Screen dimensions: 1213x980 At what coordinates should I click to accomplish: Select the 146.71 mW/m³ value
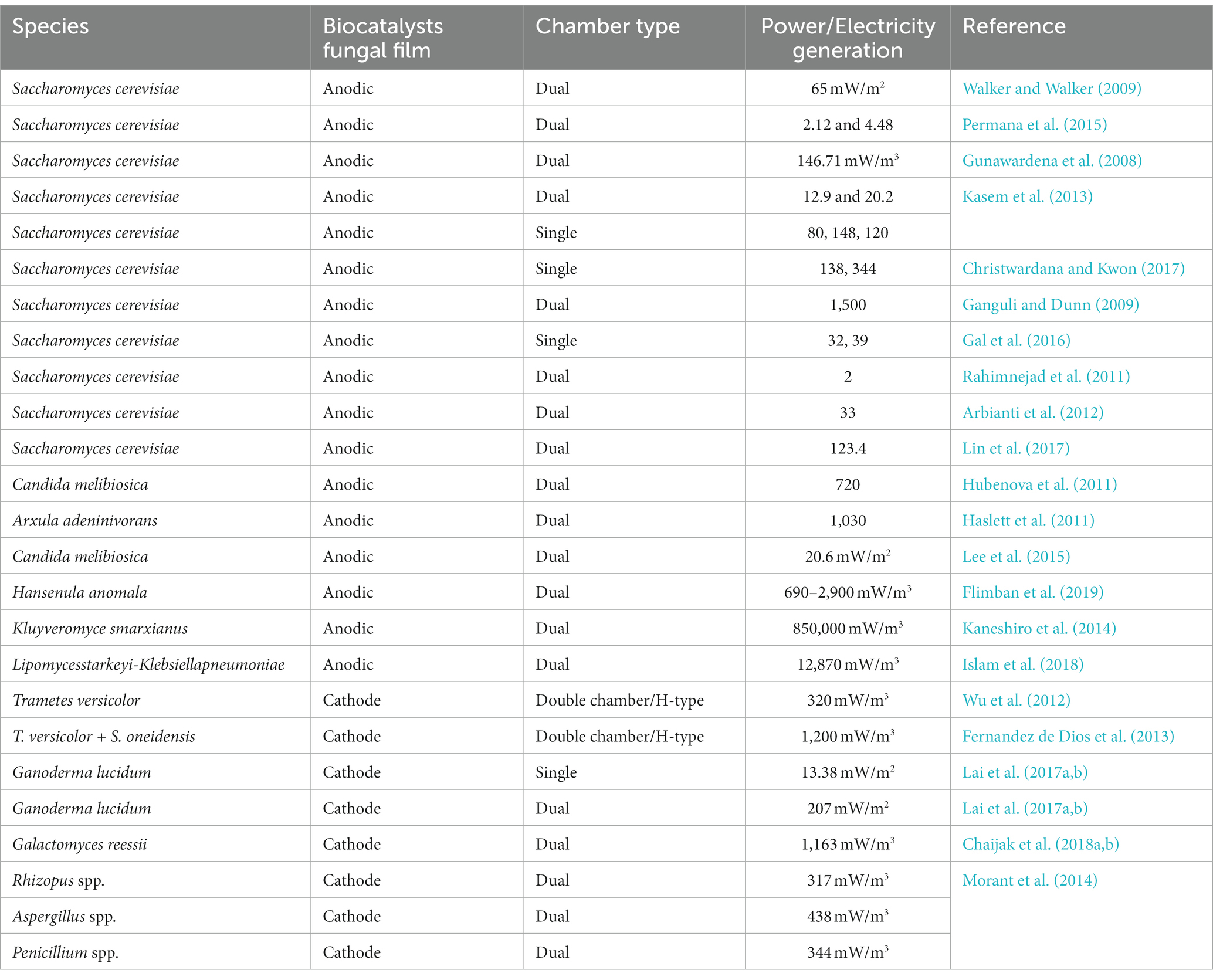pyautogui.click(x=848, y=161)
